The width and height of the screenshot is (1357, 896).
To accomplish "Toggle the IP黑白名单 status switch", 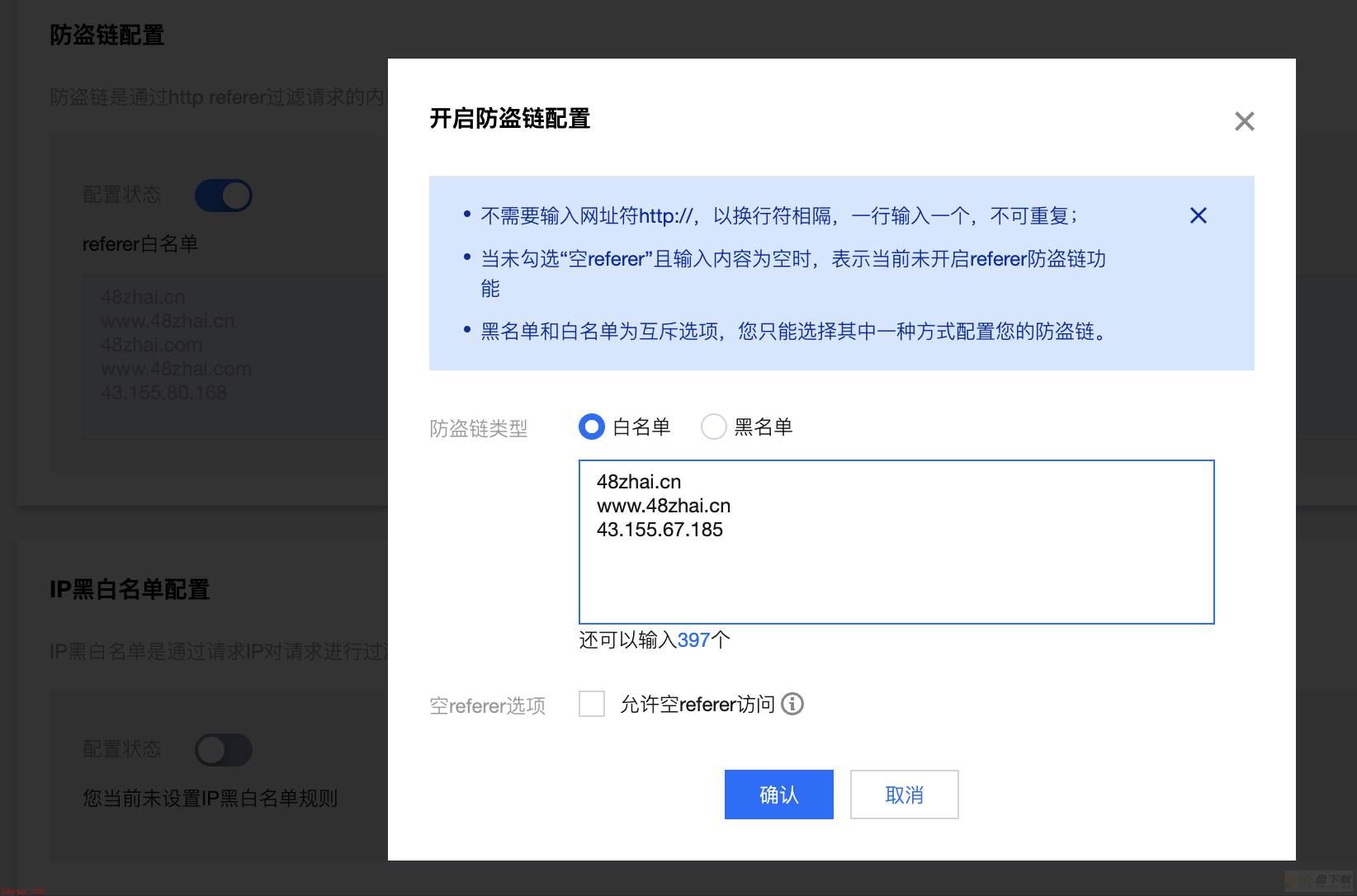I will tap(223, 750).
